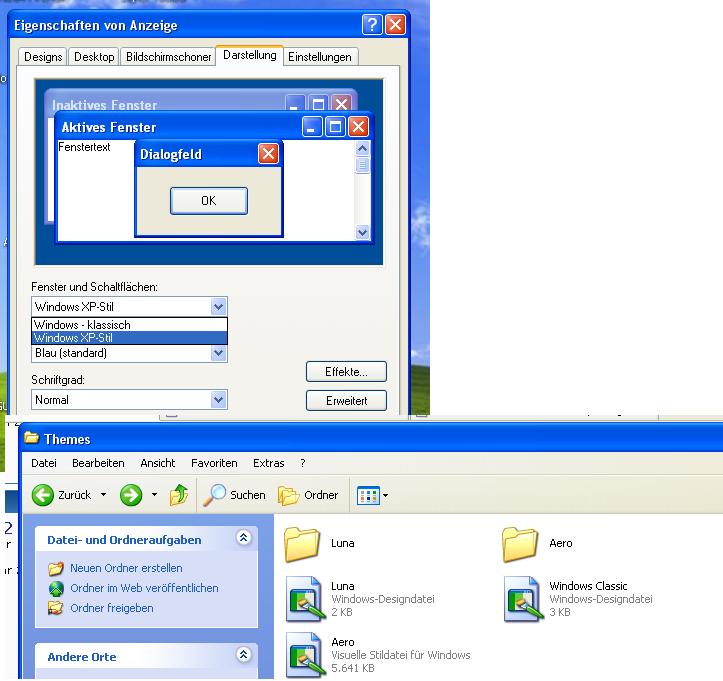Click OK in the Dialogfeld preview
This screenshot has height=681, width=723.
209,201
